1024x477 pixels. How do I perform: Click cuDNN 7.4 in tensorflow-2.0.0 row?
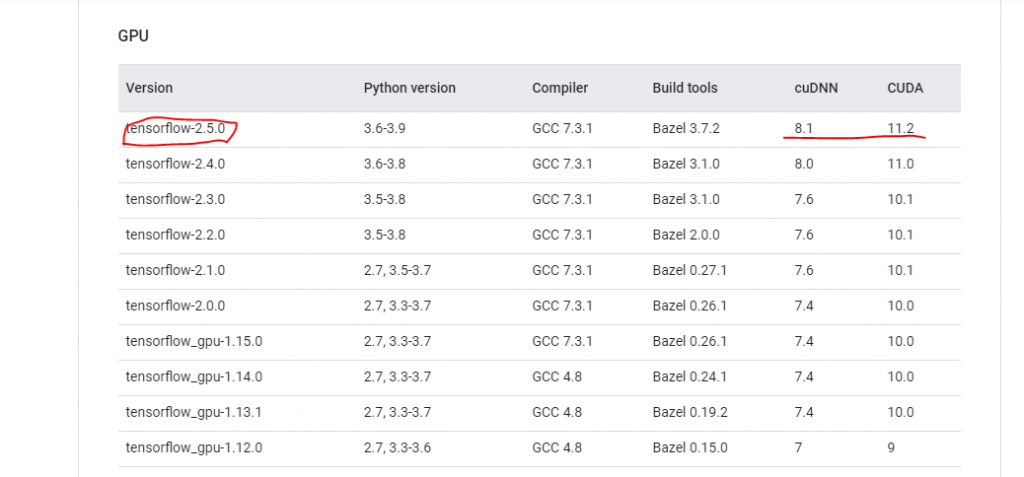click(804, 305)
